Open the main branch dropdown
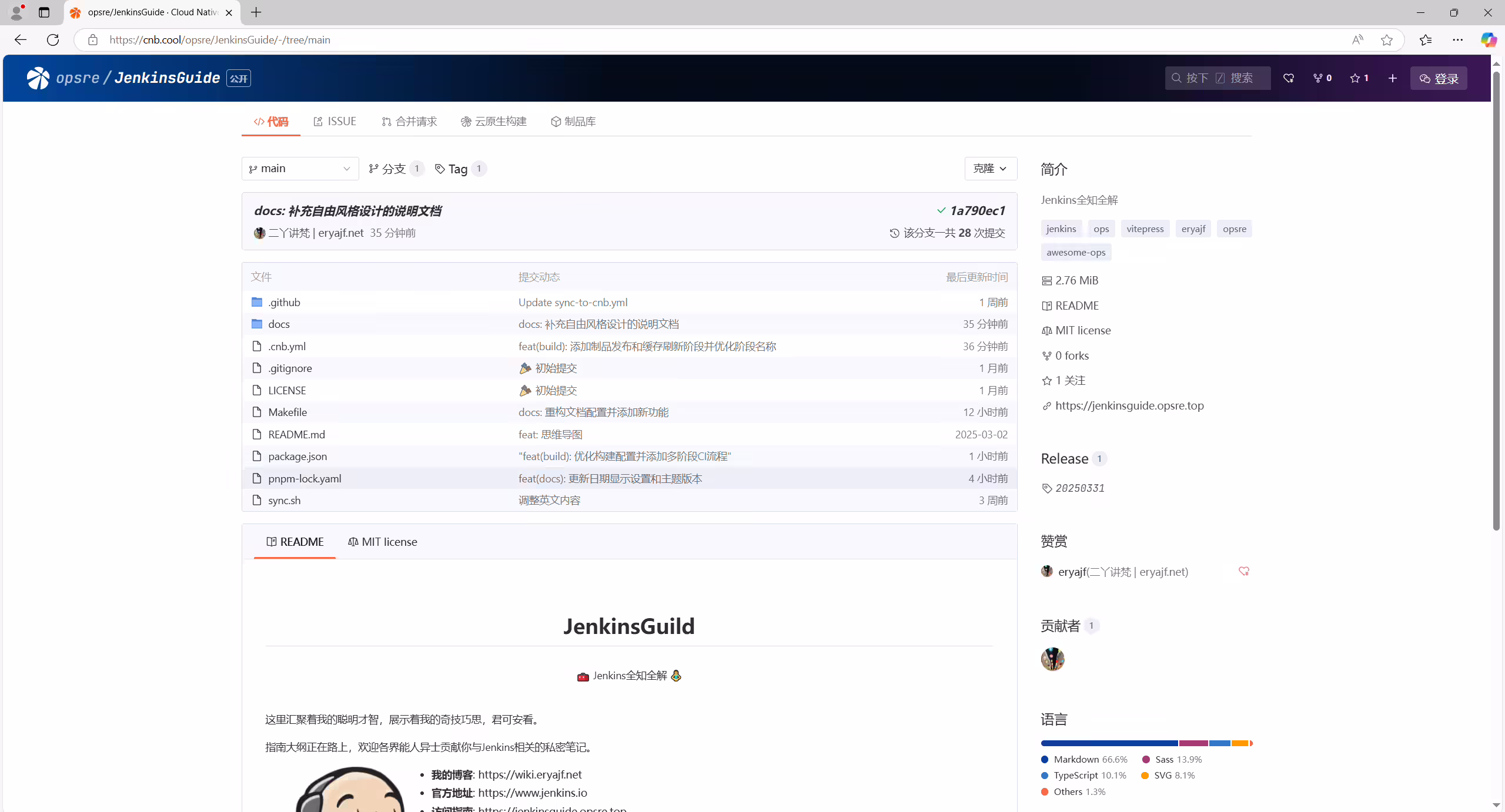Screen dimensions: 1505x812 [300, 169]
